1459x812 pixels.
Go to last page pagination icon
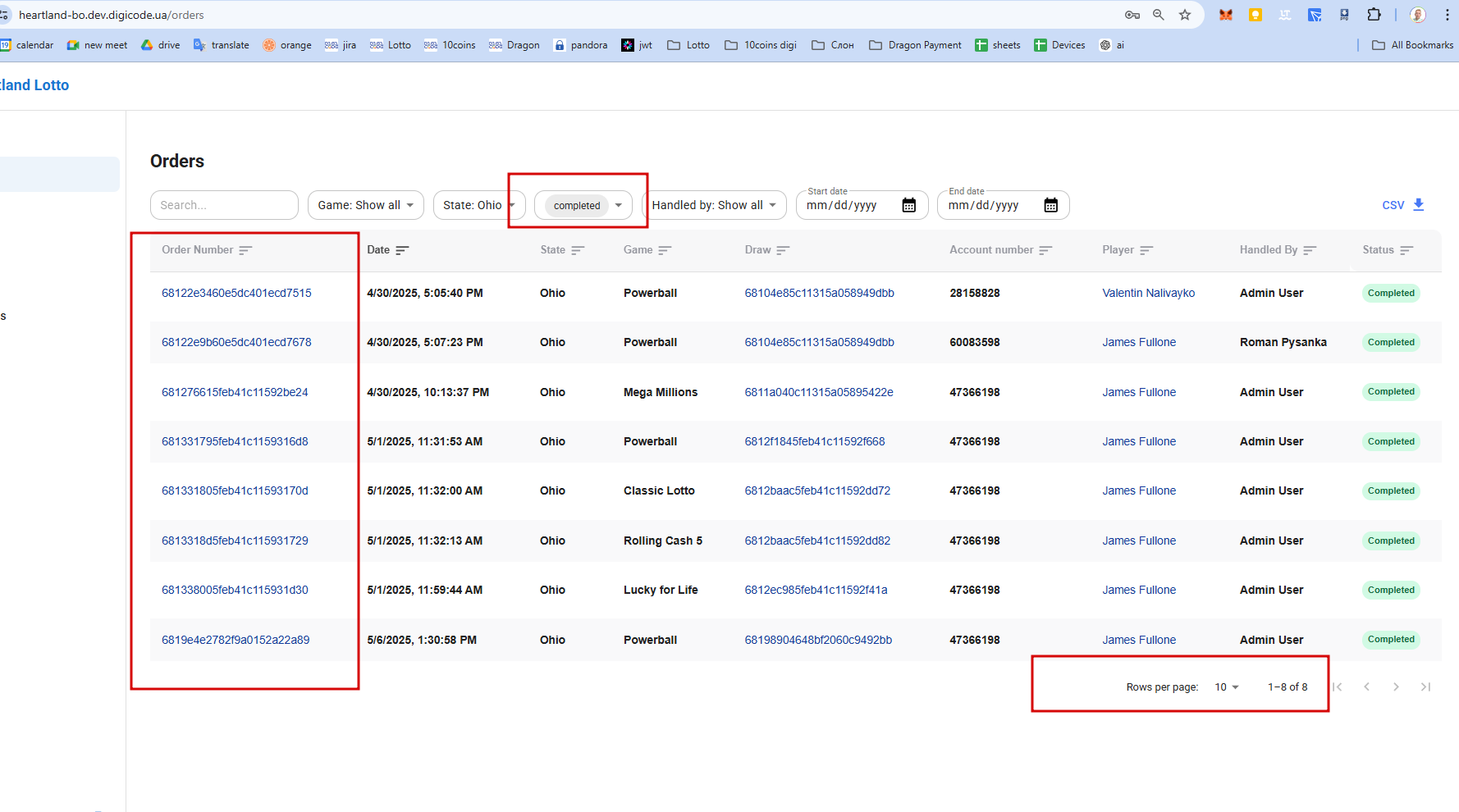[x=1425, y=687]
